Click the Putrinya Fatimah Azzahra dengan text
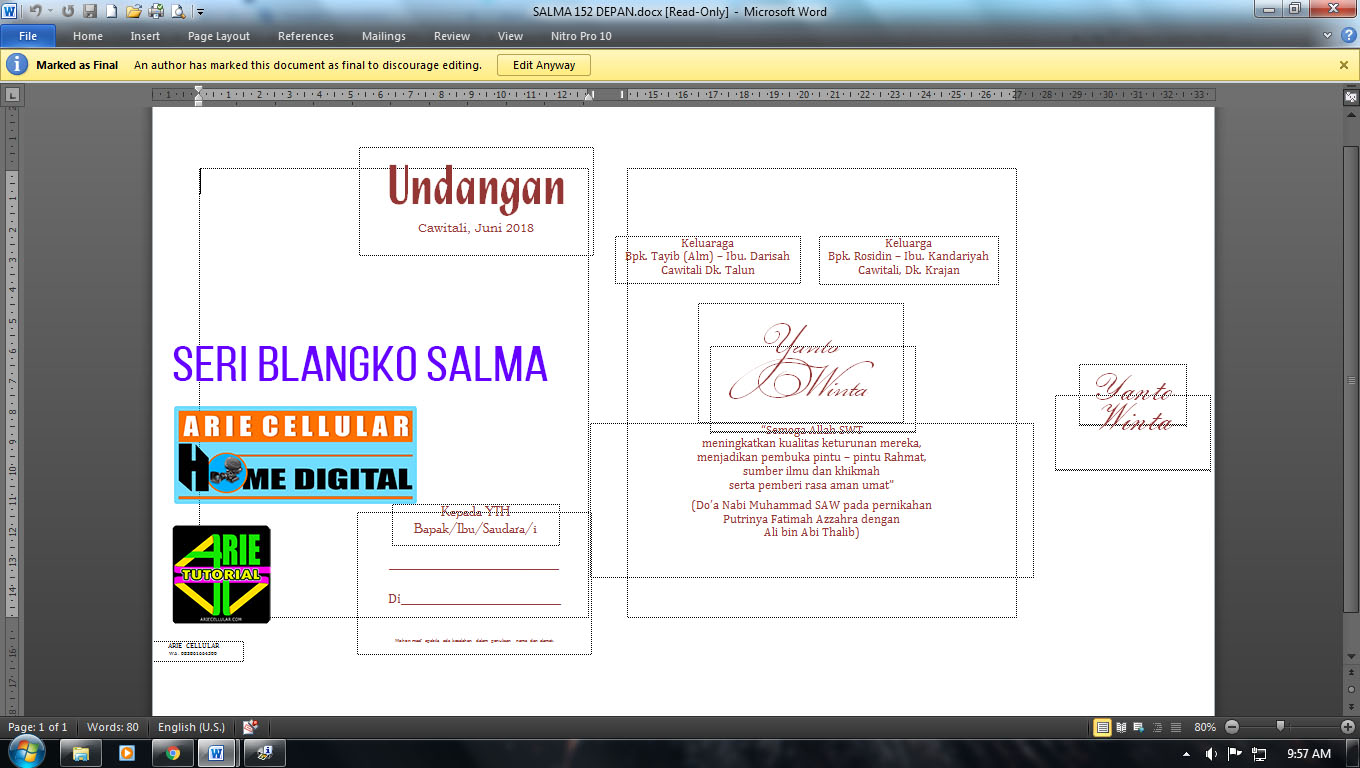Screen dimensions: 1360x768 (811, 519)
